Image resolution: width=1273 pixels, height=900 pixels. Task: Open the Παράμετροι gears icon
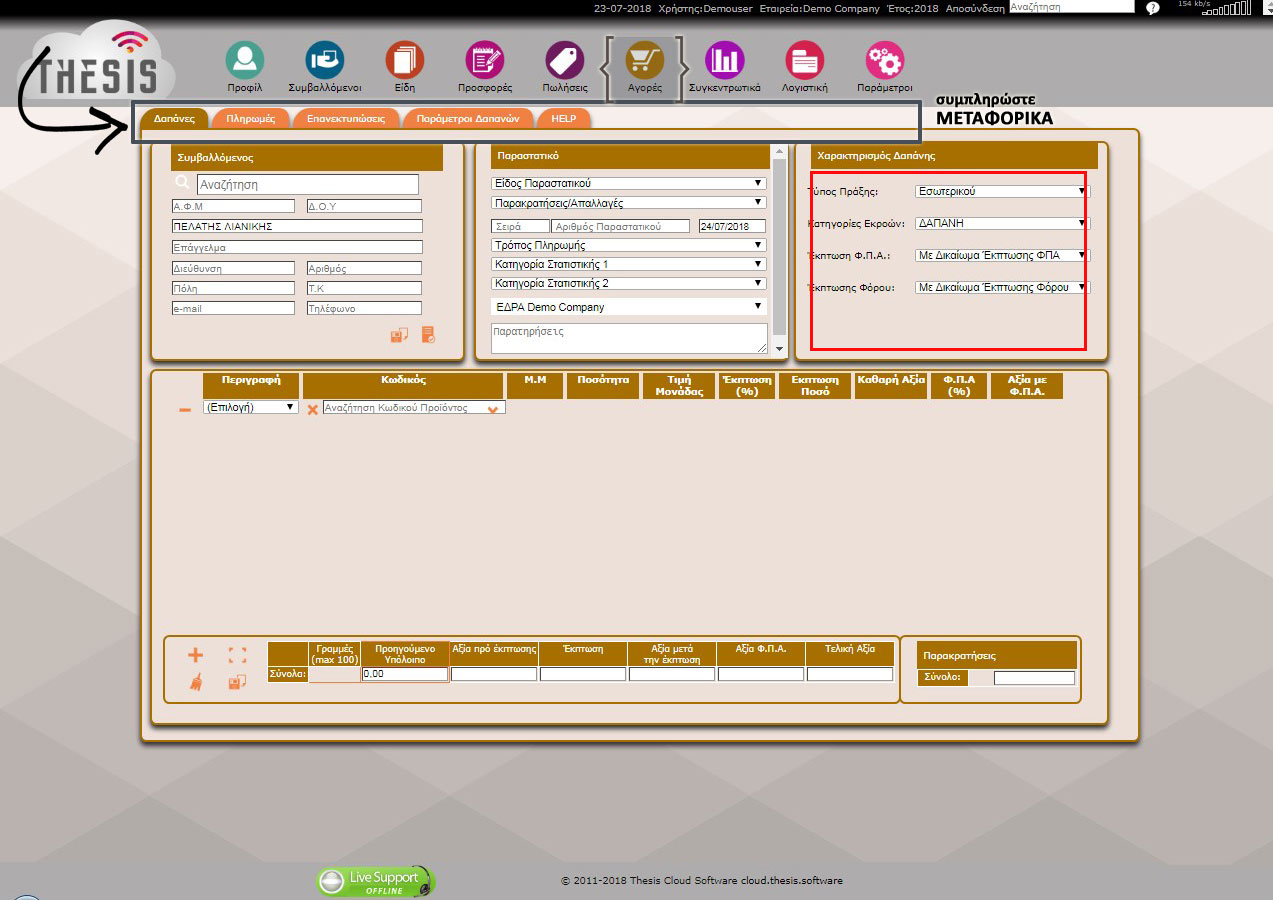[x=884, y=61]
